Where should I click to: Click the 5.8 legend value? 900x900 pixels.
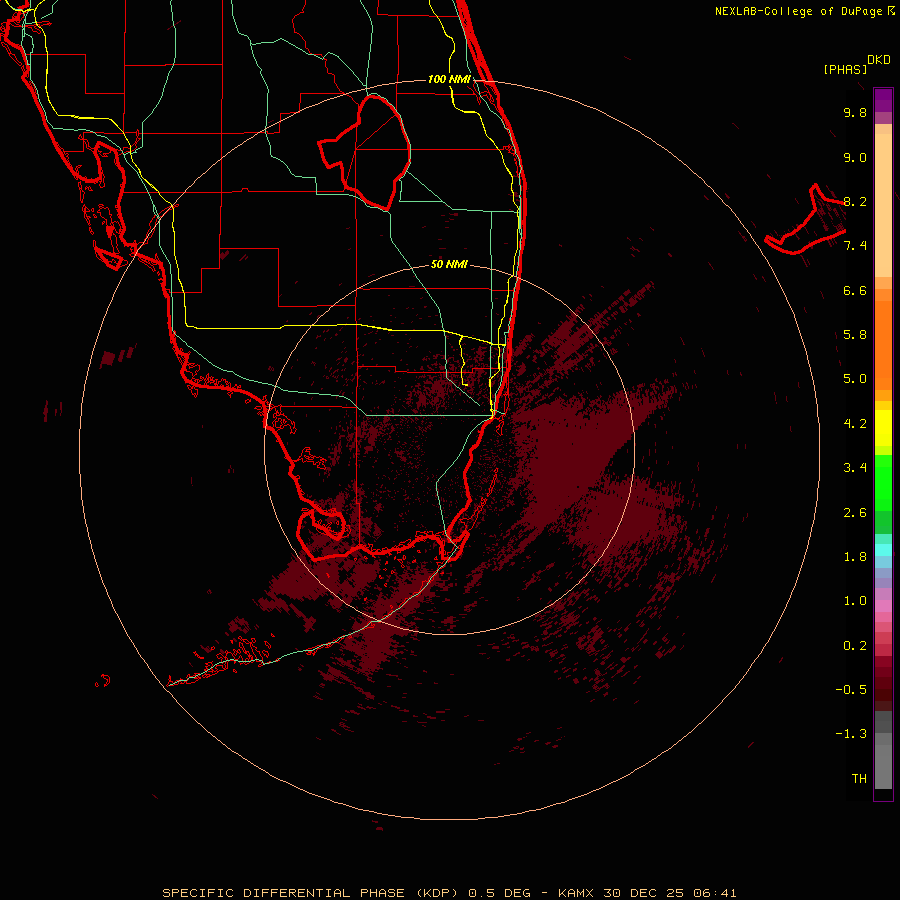(855, 335)
